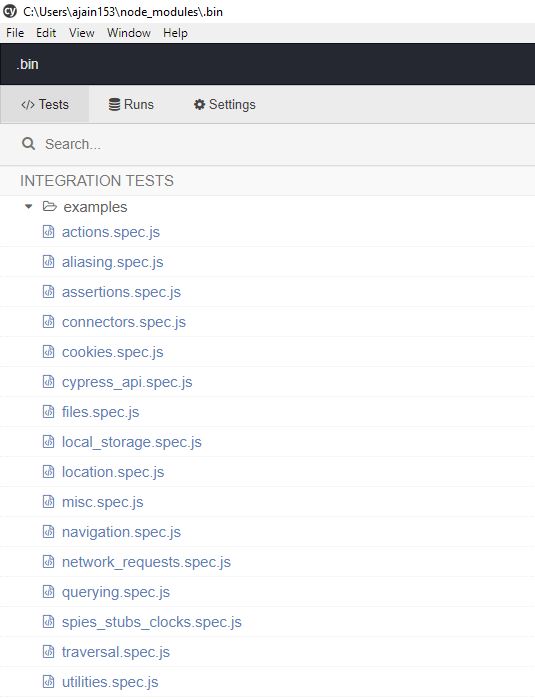The width and height of the screenshot is (535, 699).
Task: Open the File menu
Action: pos(15,33)
